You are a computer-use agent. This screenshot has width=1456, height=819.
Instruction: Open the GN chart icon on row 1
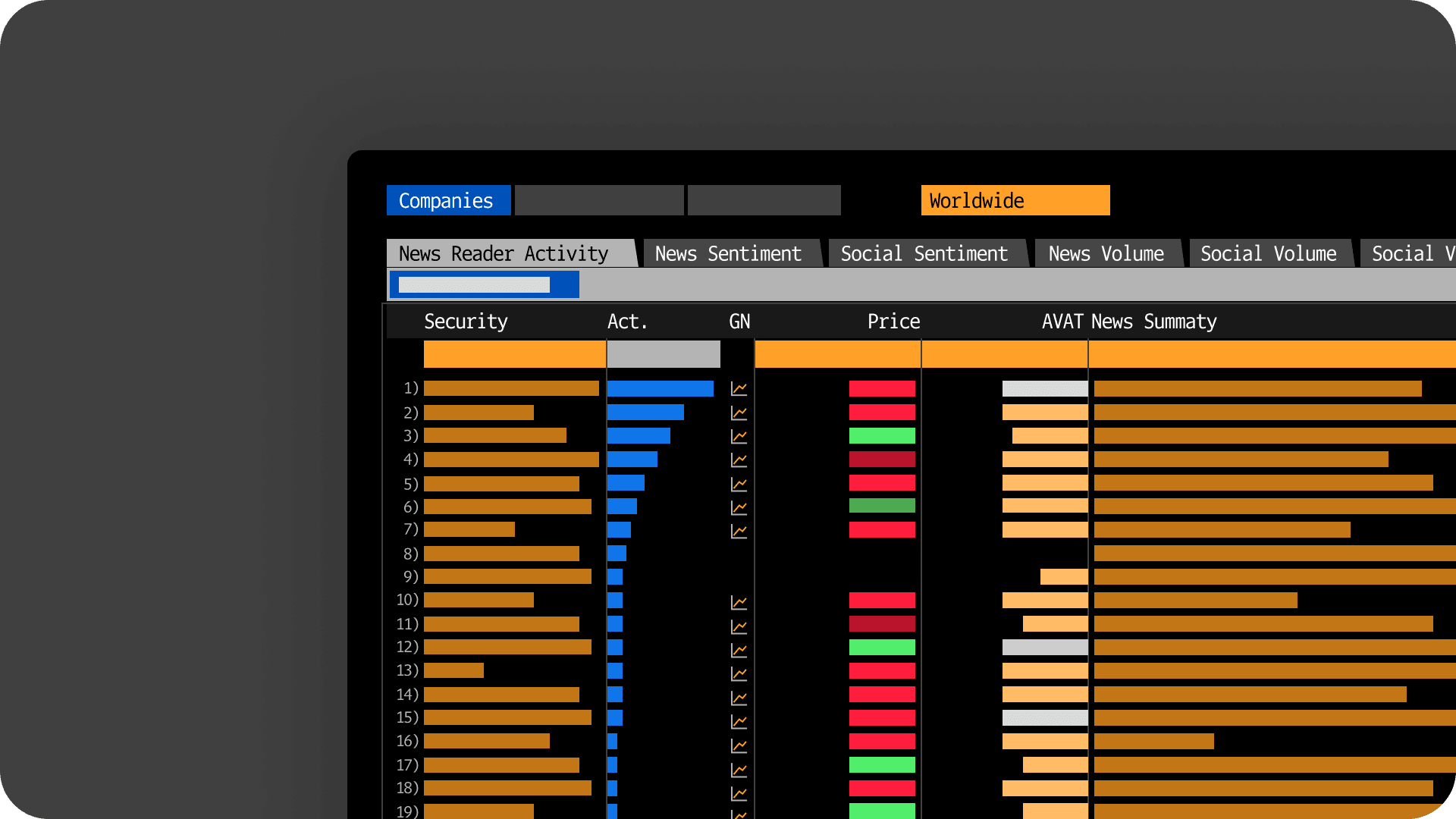click(738, 388)
